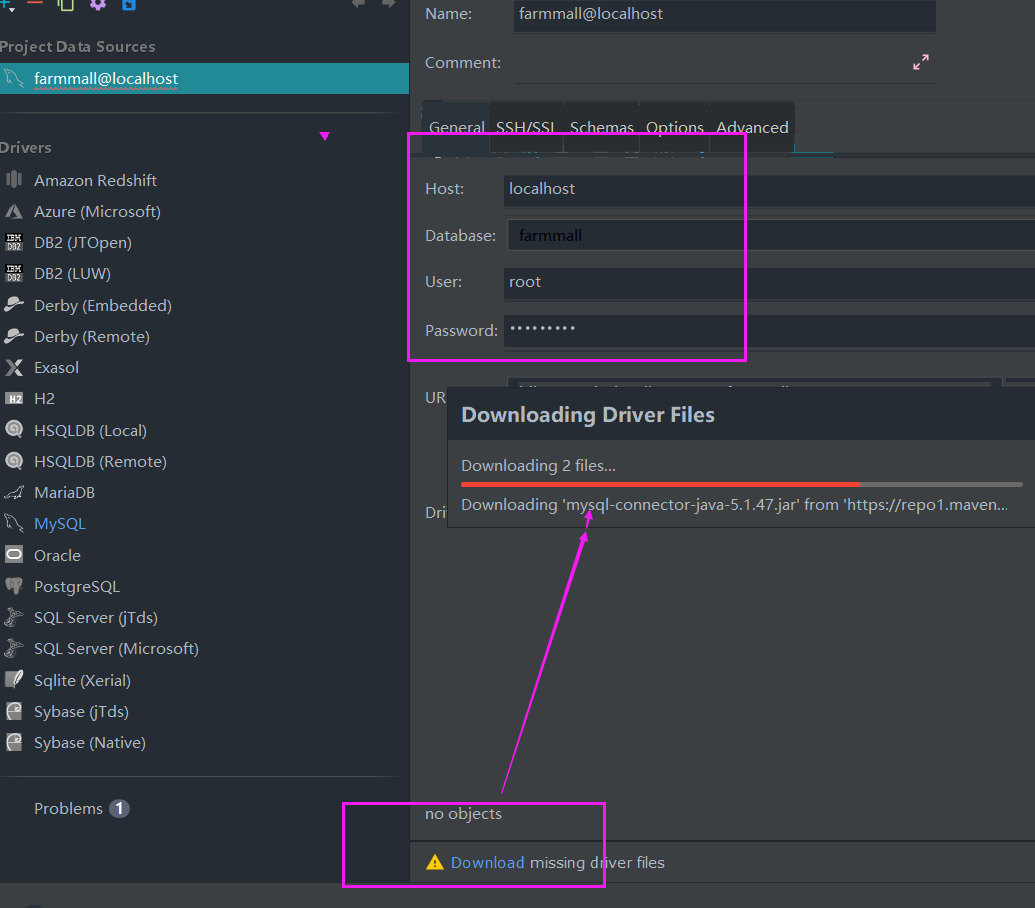Screen dimensions: 1035x908
Task: Click the Derby (Remote) hat icon
Action: 14,336
